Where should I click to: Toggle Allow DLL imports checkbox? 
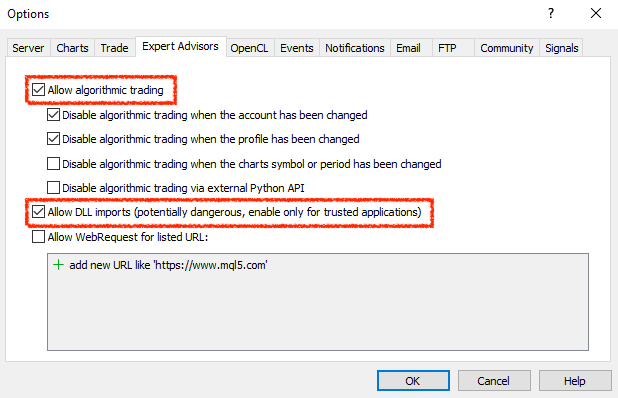[x=38, y=212]
